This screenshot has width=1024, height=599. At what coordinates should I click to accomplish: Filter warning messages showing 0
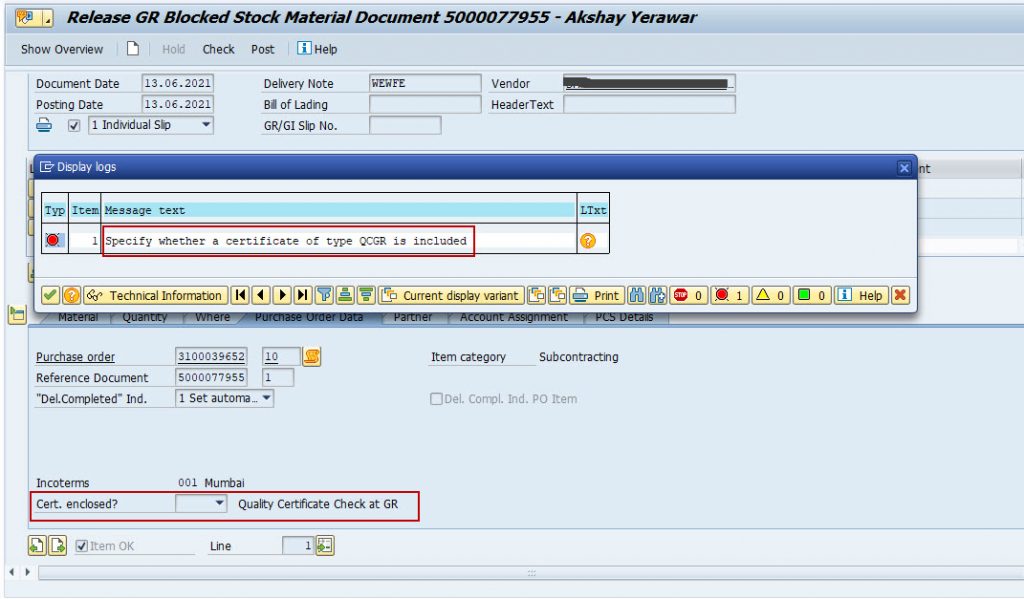[771, 295]
